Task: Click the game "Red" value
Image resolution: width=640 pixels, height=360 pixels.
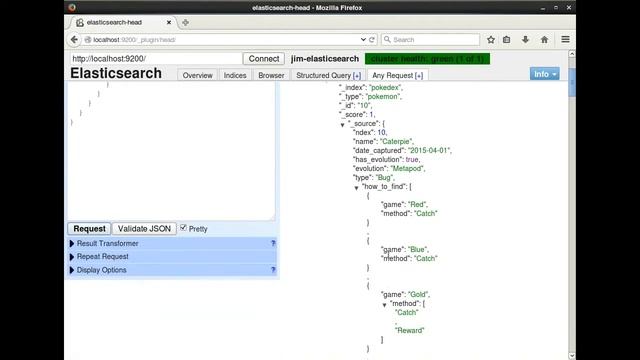Action: (417, 204)
